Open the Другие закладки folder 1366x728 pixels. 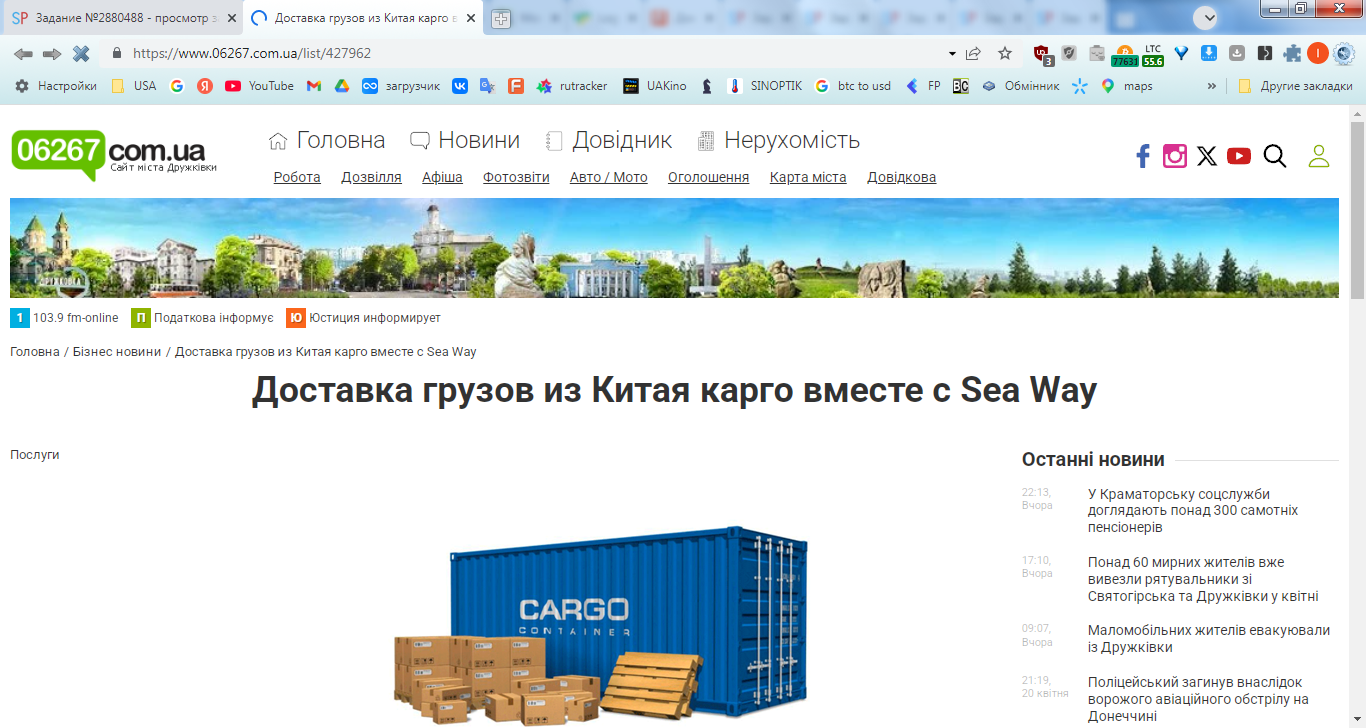[1295, 86]
